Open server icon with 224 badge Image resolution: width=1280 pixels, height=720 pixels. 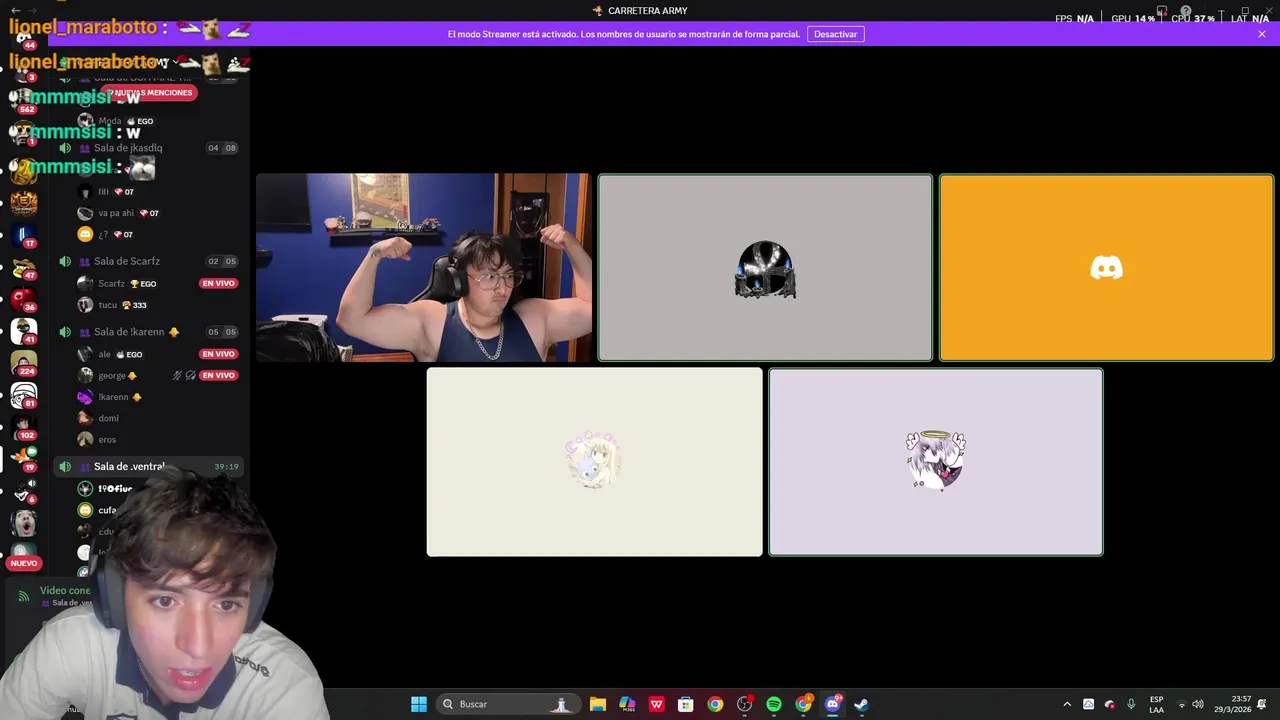24,363
